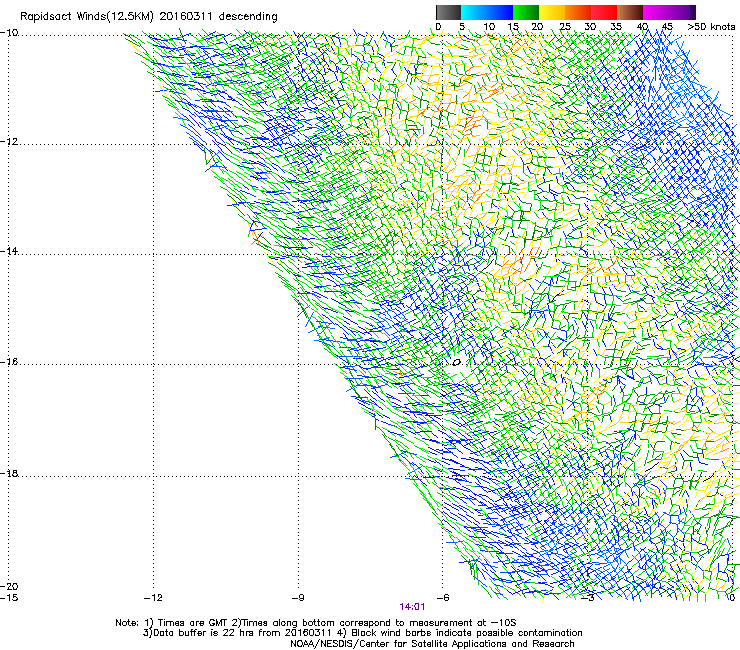The height and width of the screenshot is (650, 740).
Task: Select the green 15-20 knots legend swatch
Action: coord(526,12)
